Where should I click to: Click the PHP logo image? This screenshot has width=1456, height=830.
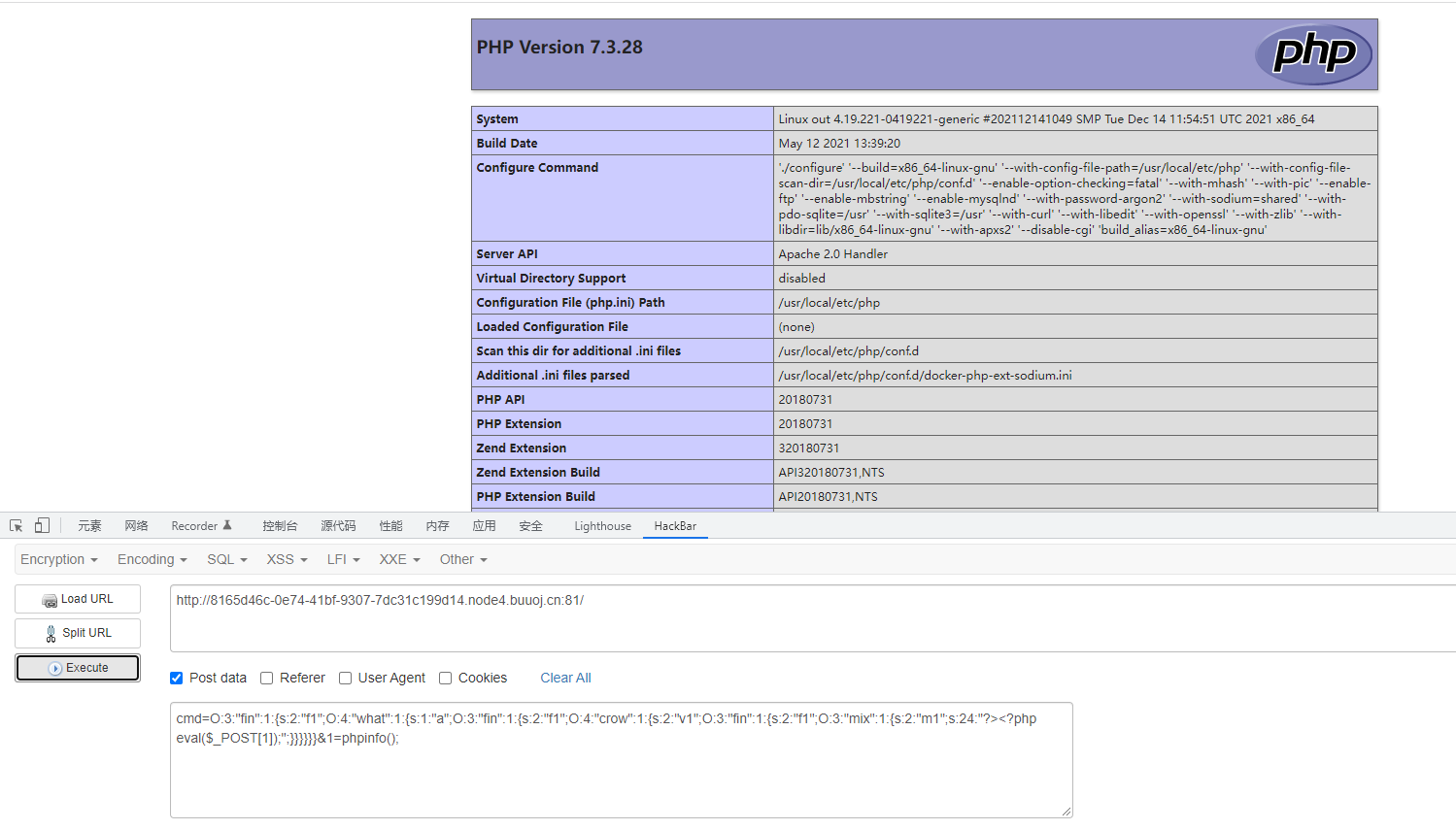click(x=1313, y=54)
